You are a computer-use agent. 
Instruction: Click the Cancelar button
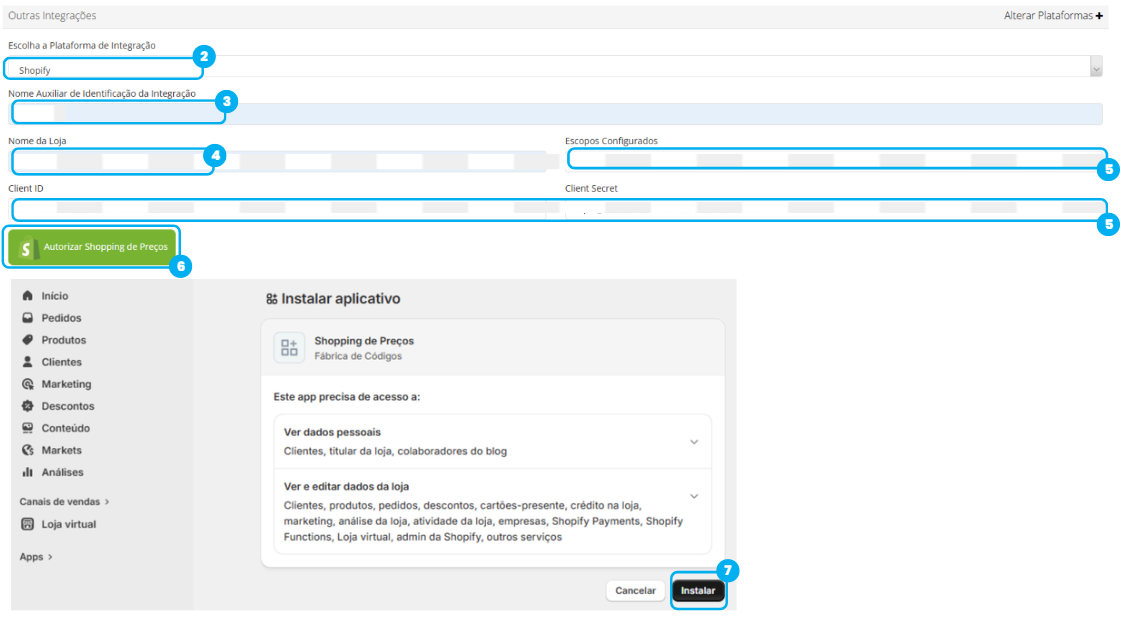635,590
